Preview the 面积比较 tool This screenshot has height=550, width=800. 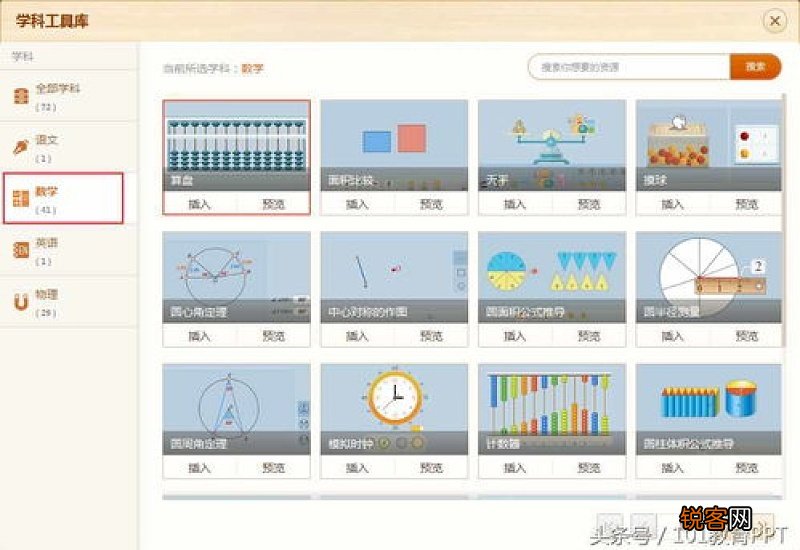[x=431, y=204]
